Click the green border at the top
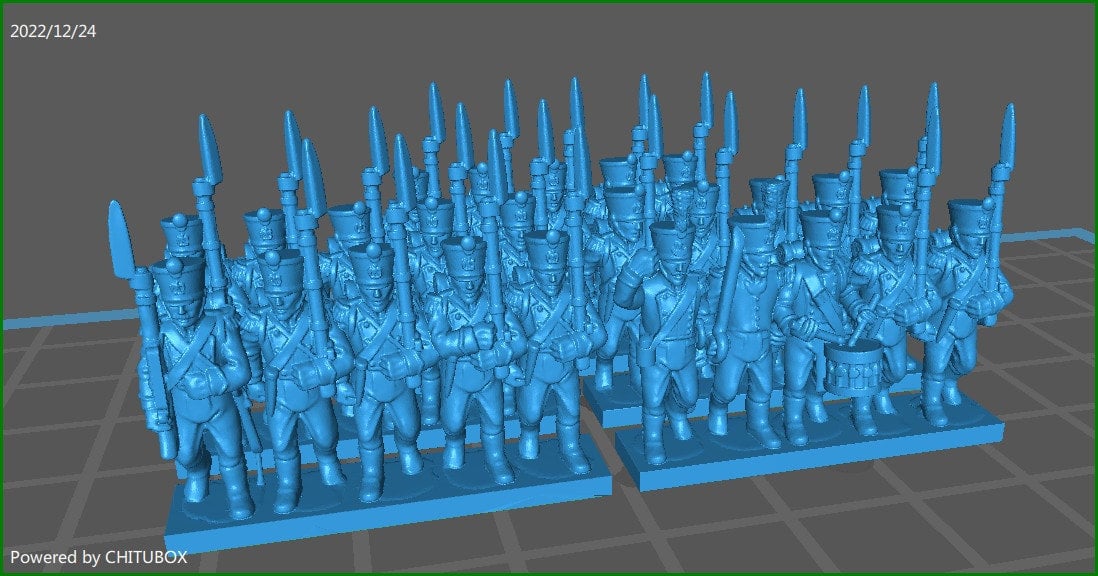The image size is (1098, 576). click(x=549, y=3)
